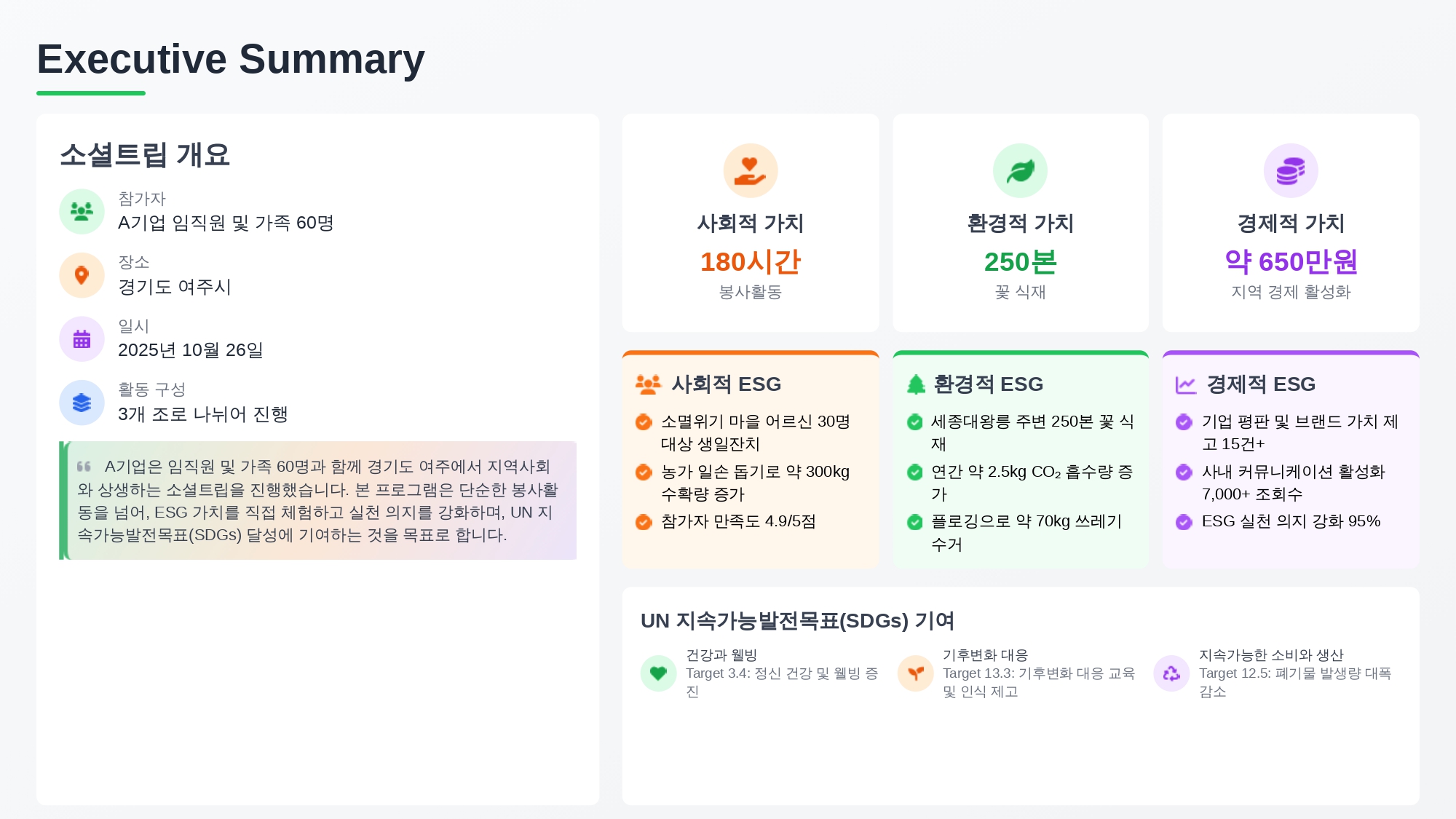Click the heart-in-hand icon above 사회적 가치
Viewport: 1456px width, 819px height.
click(x=750, y=171)
